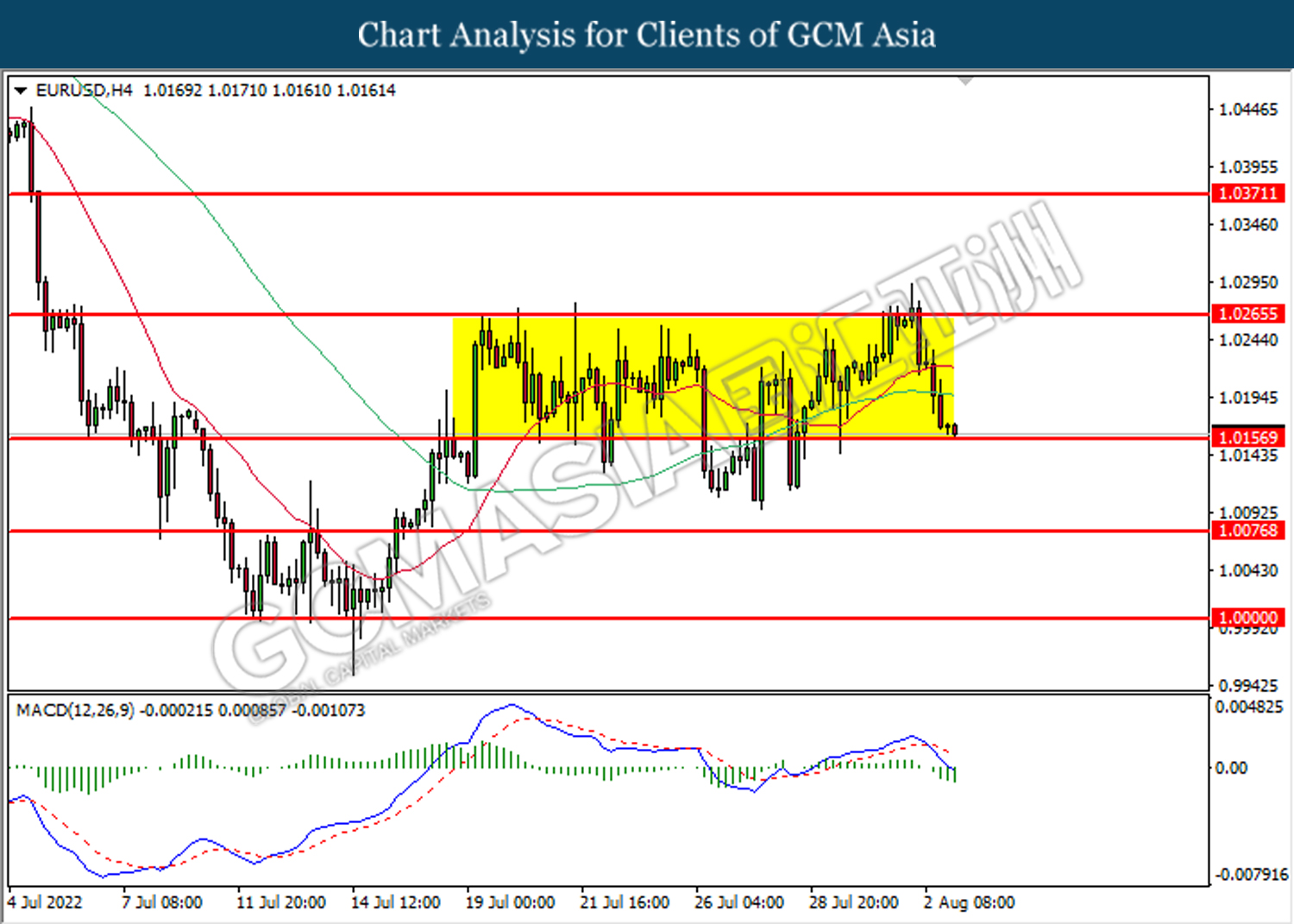Select the OHLC values 1.01692 1.01710 1.01610 1.01614
The height and width of the screenshot is (924, 1294).
coord(269,90)
